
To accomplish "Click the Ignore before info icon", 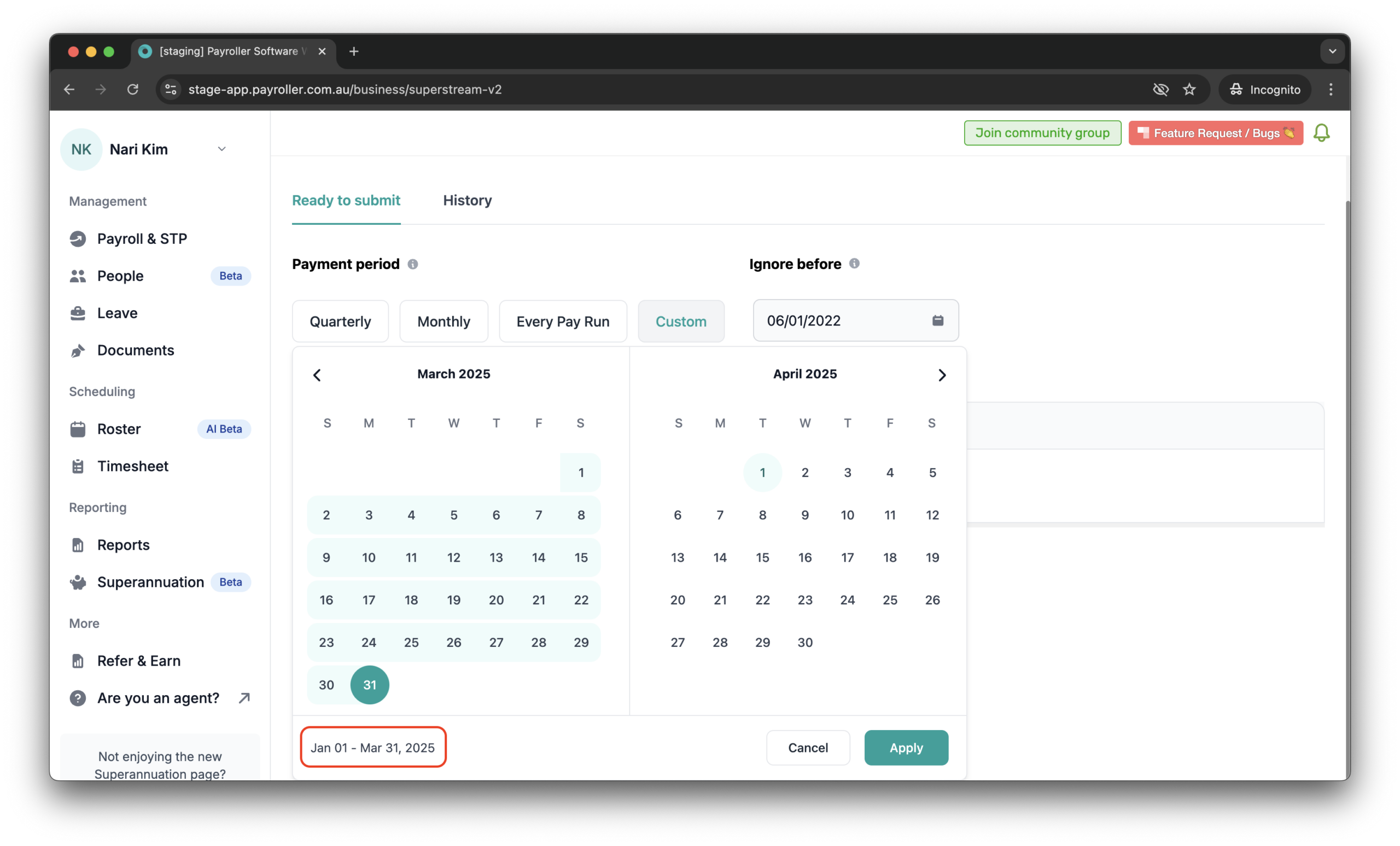I will click(854, 264).
